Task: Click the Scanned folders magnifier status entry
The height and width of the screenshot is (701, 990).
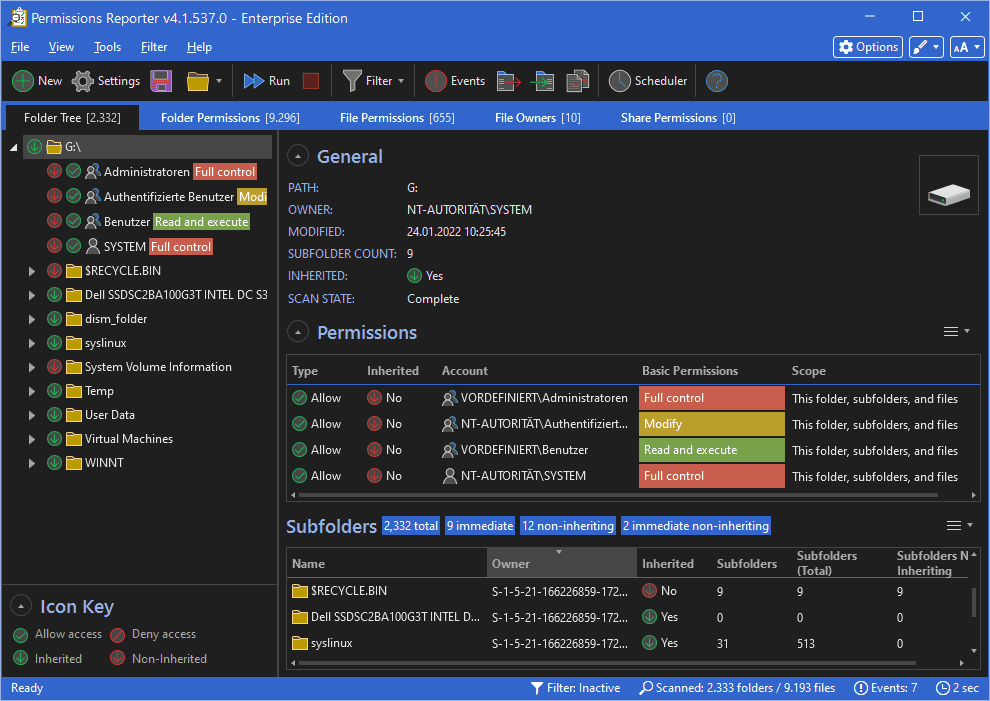Action: click(737, 688)
